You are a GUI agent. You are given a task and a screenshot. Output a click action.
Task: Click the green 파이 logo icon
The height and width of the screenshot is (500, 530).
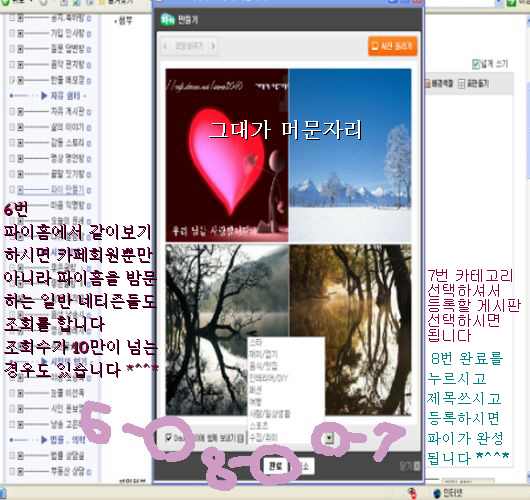pos(167,19)
